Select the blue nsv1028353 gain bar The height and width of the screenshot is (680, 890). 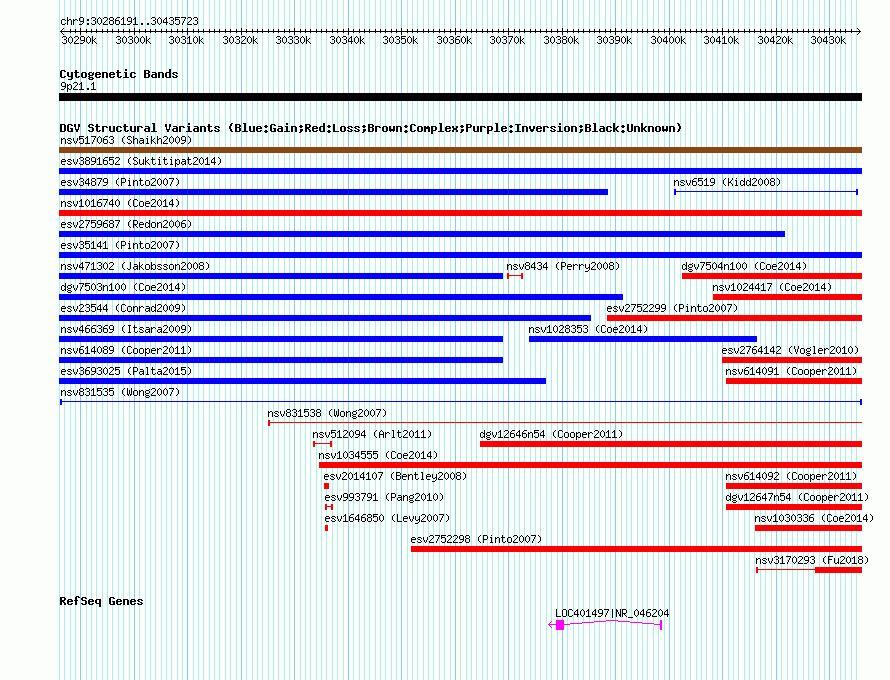643,339
